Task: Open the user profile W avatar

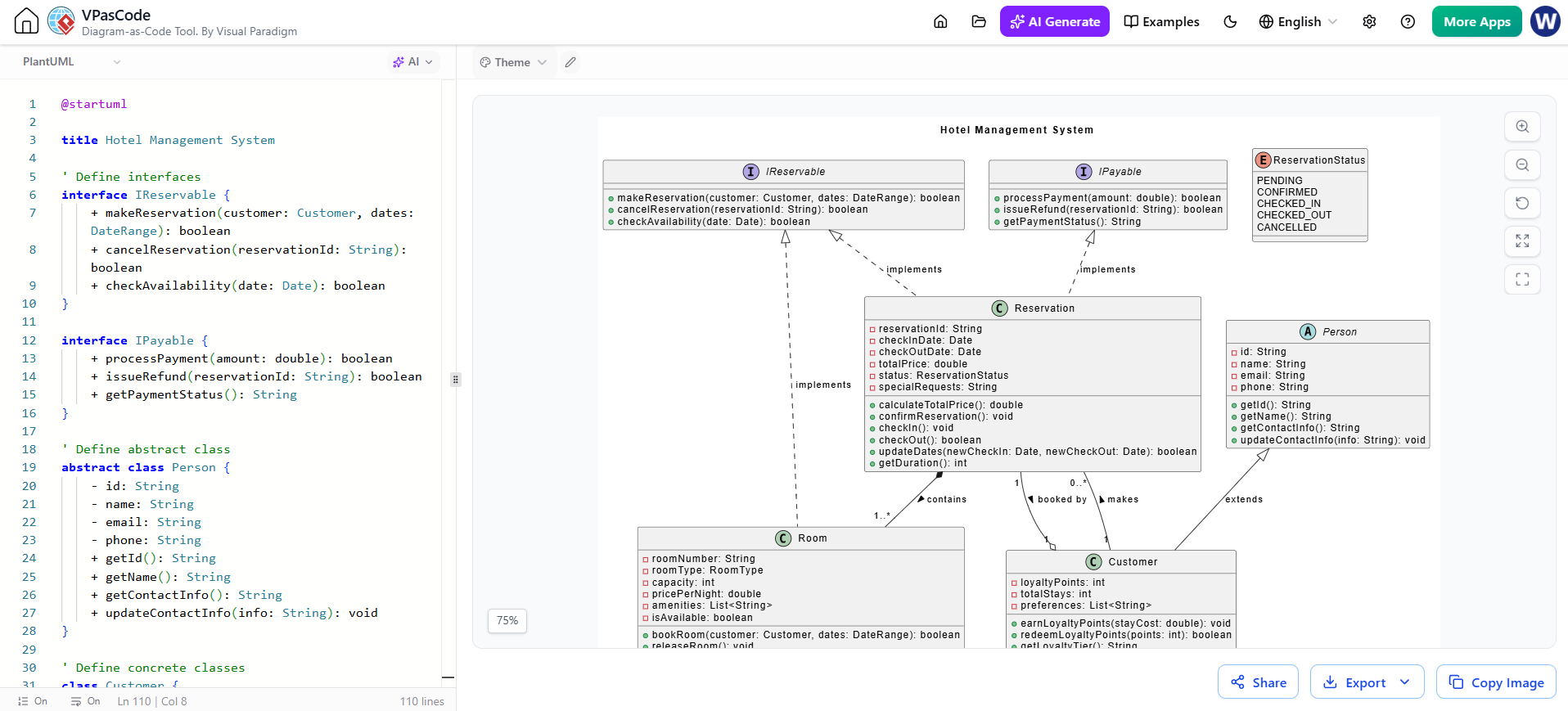Action: (1545, 21)
